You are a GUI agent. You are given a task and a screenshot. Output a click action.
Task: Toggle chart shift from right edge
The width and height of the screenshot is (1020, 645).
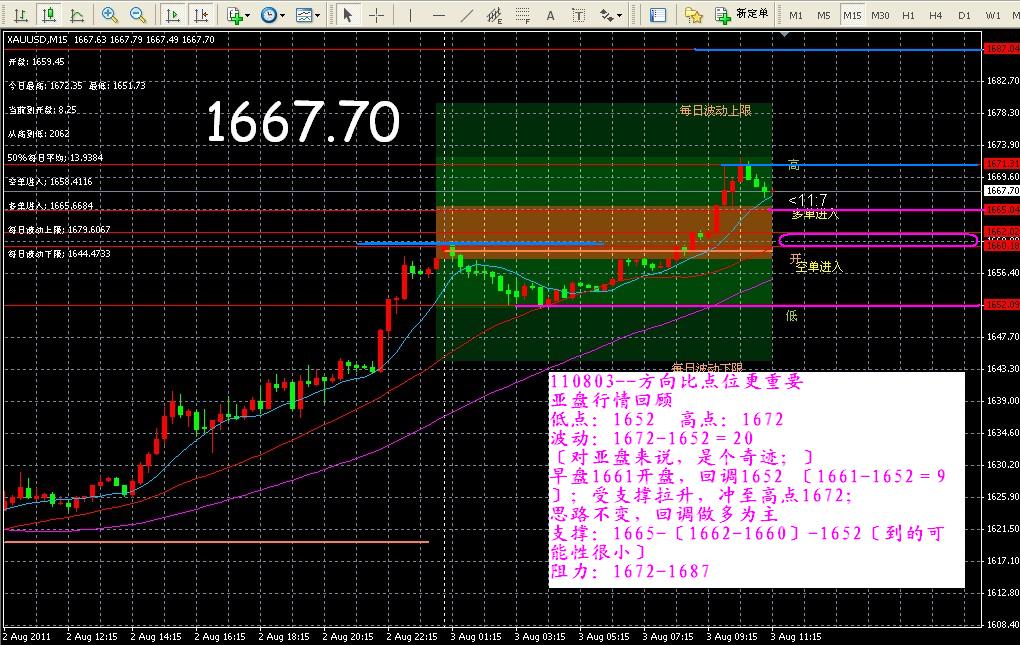click(201, 15)
